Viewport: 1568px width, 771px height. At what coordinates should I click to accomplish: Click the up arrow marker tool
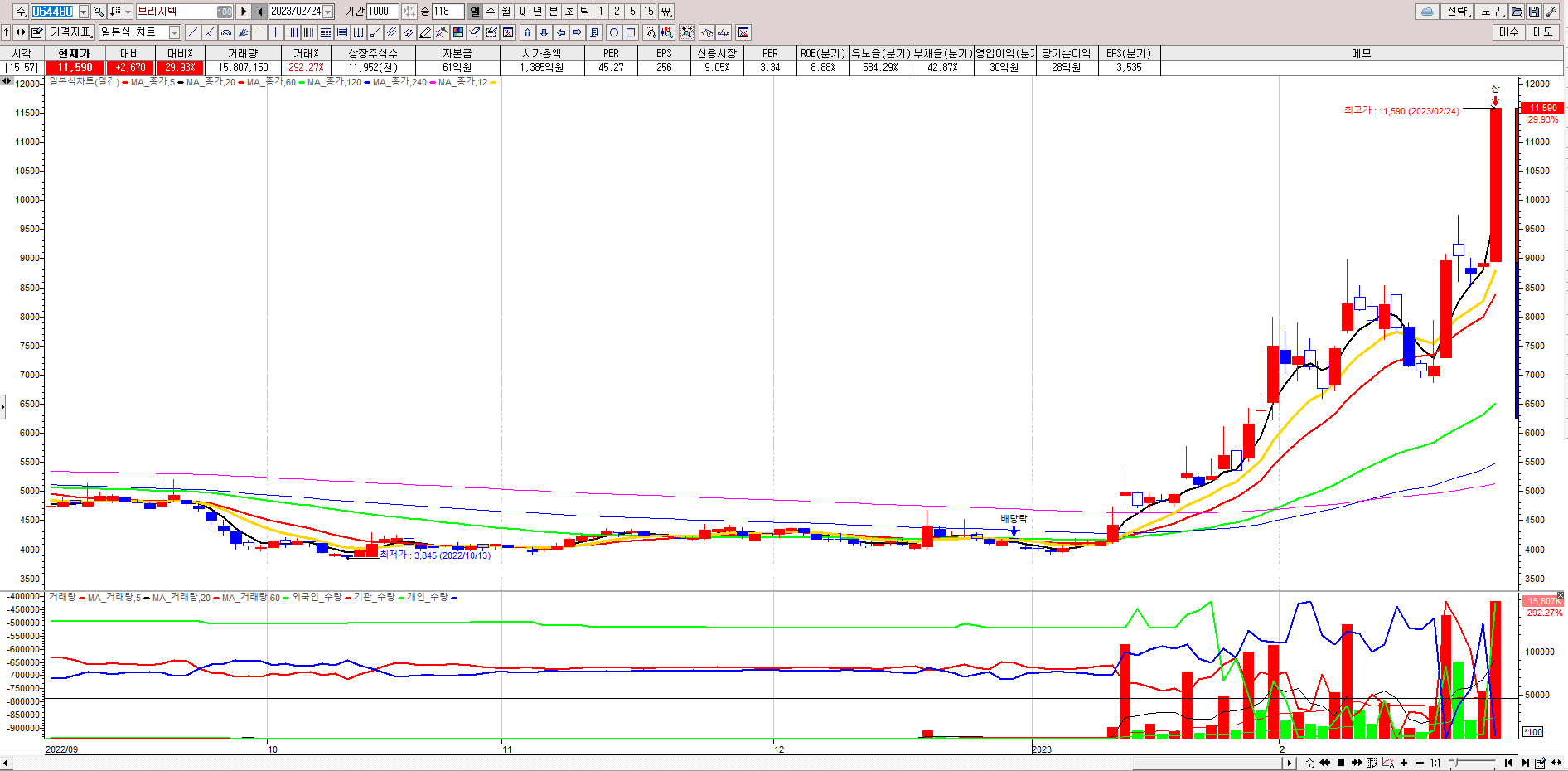(x=527, y=32)
